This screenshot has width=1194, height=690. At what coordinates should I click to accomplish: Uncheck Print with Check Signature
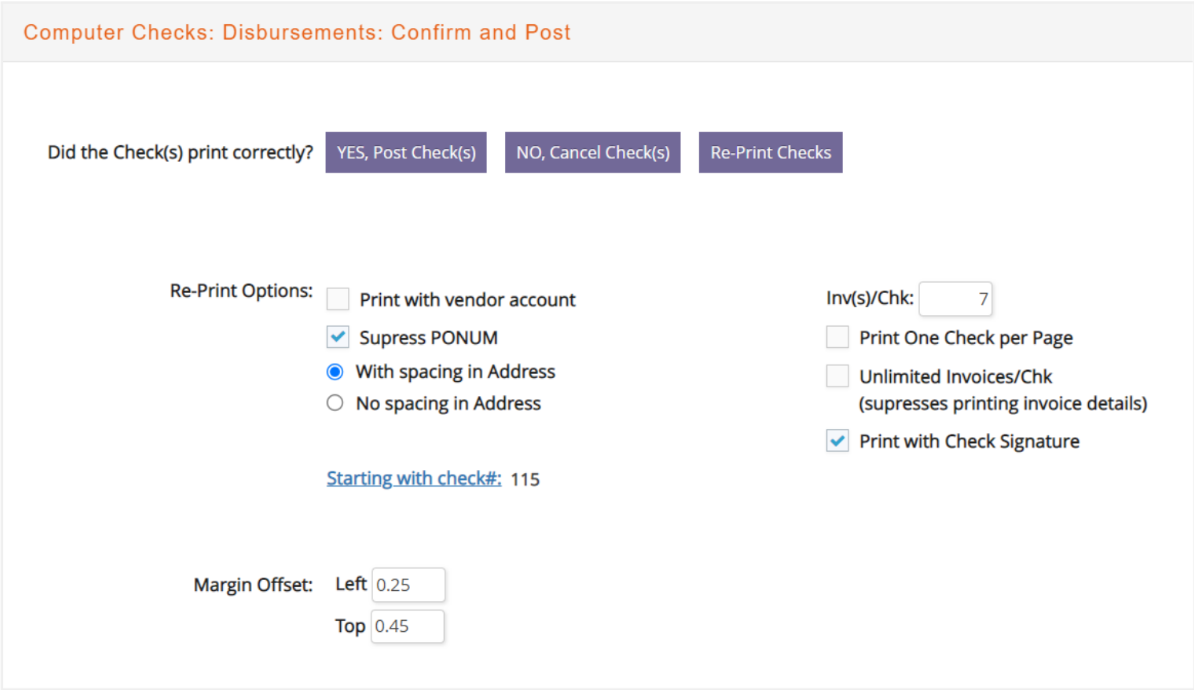(838, 441)
